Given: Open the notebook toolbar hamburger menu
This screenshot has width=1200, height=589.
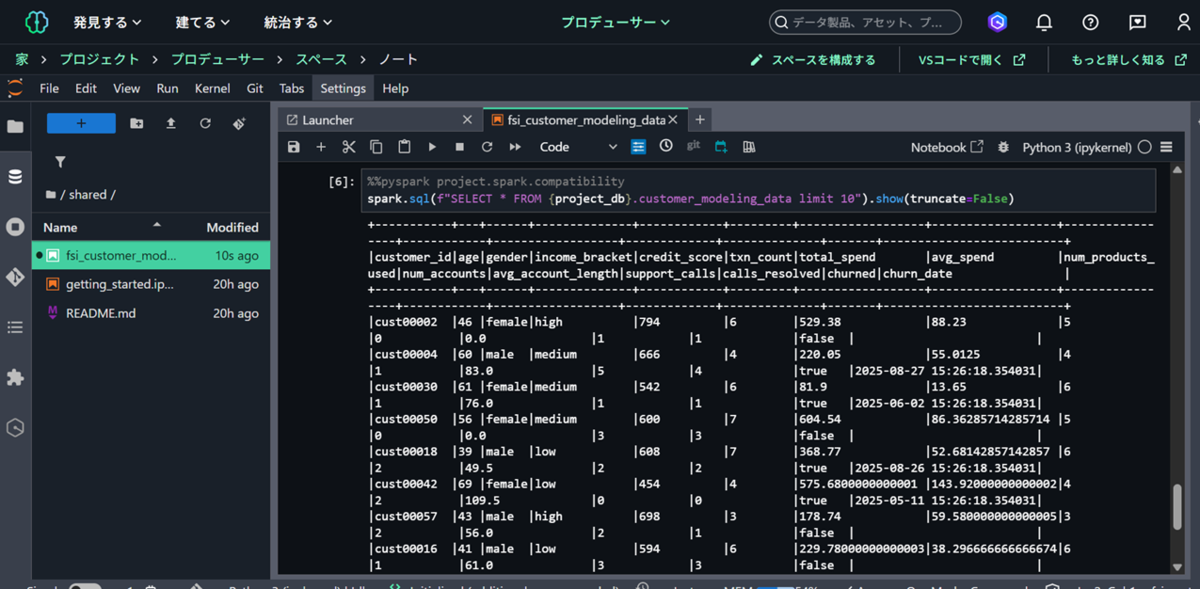Looking at the screenshot, I should click(1166, 147).
